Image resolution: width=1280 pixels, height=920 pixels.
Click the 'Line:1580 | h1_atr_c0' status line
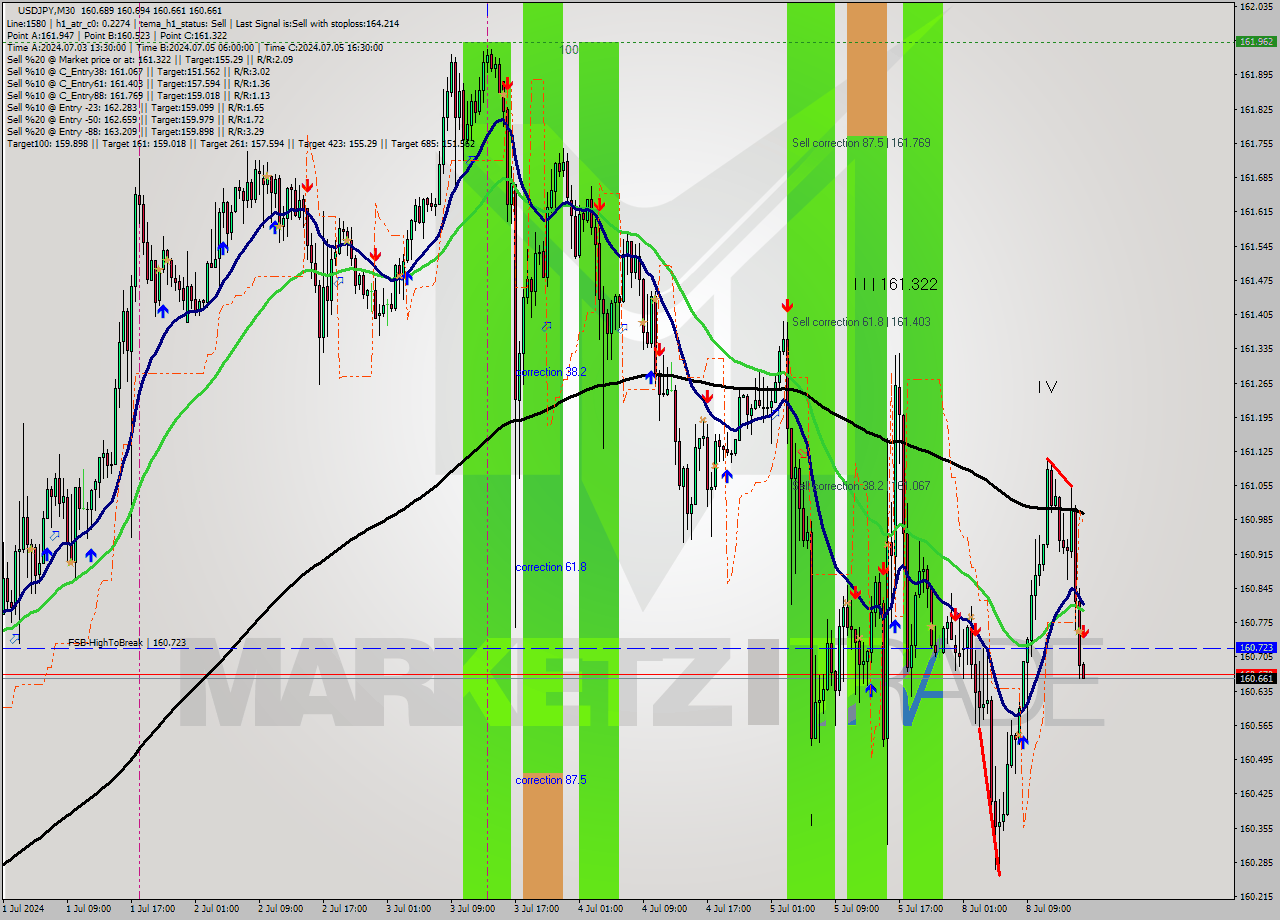203,23
